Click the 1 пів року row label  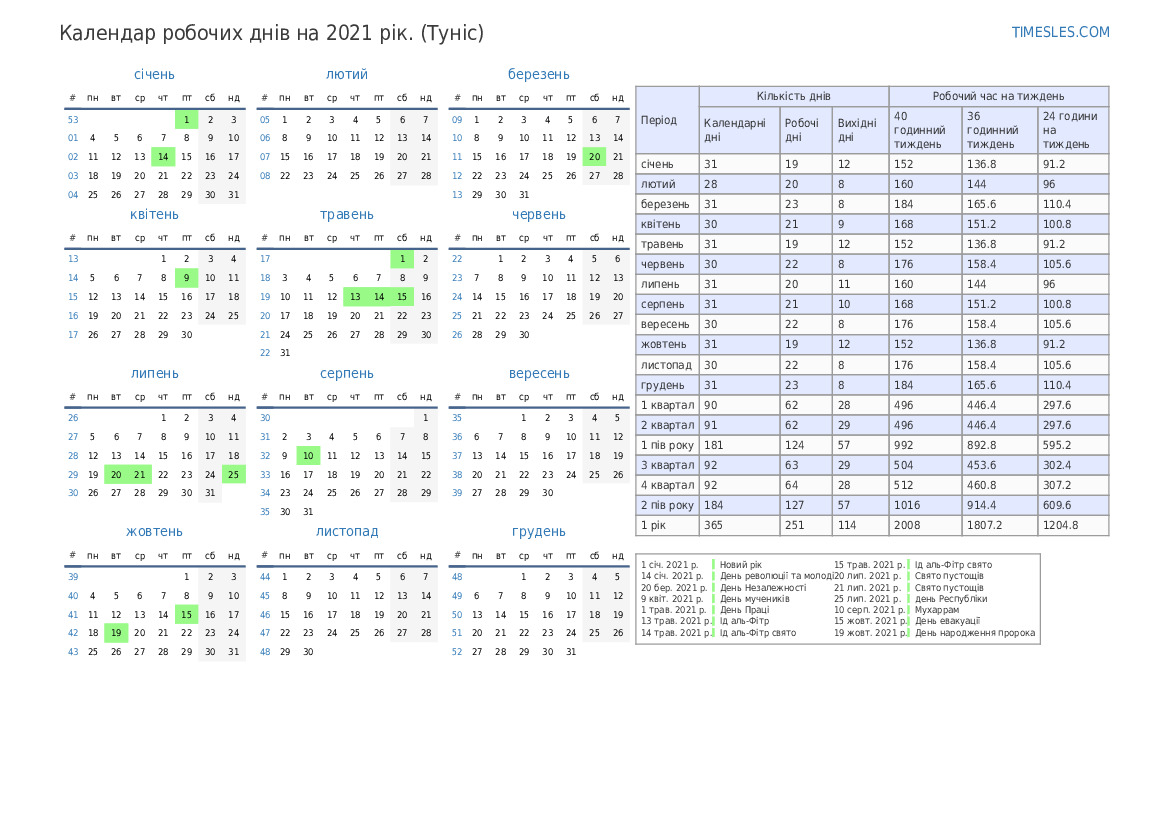tap(666, 445)
